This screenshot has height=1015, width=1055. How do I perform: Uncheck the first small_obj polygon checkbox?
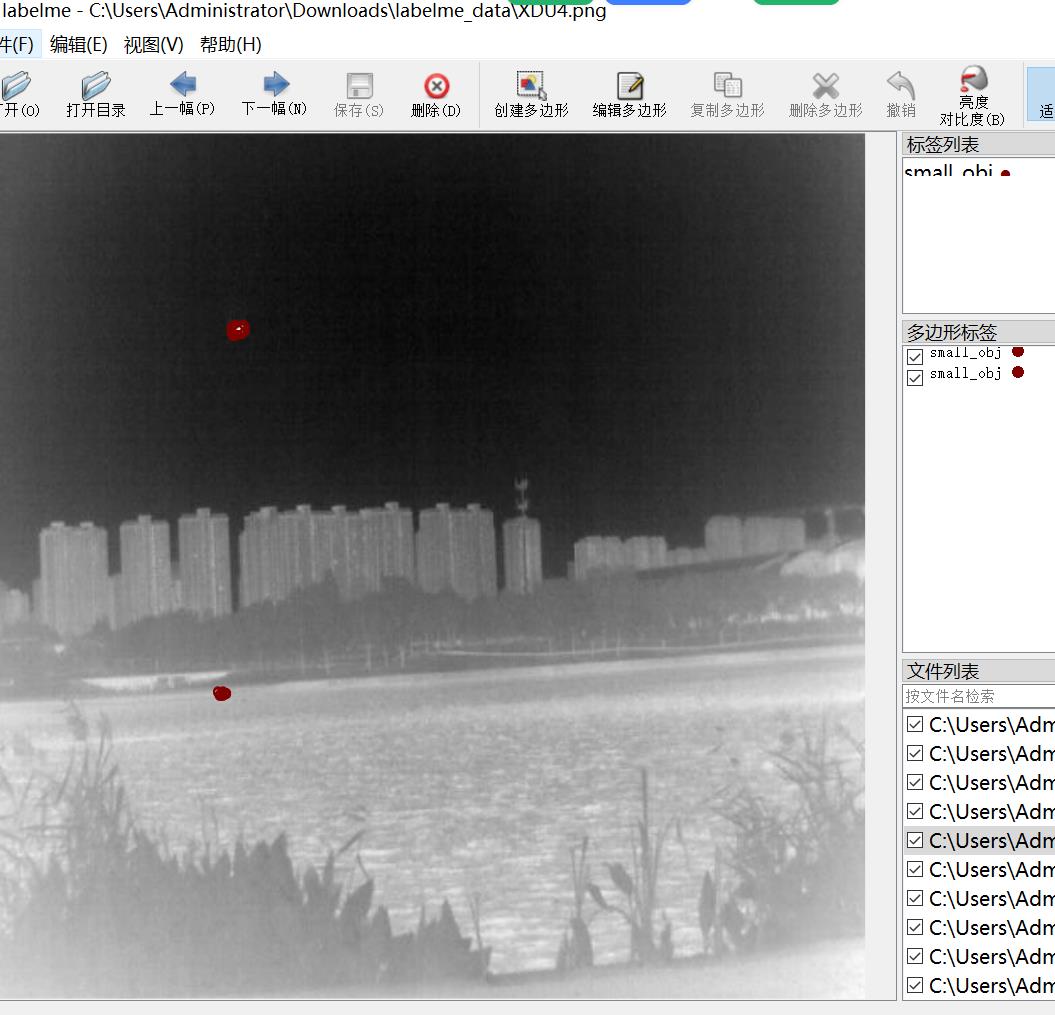914,356
